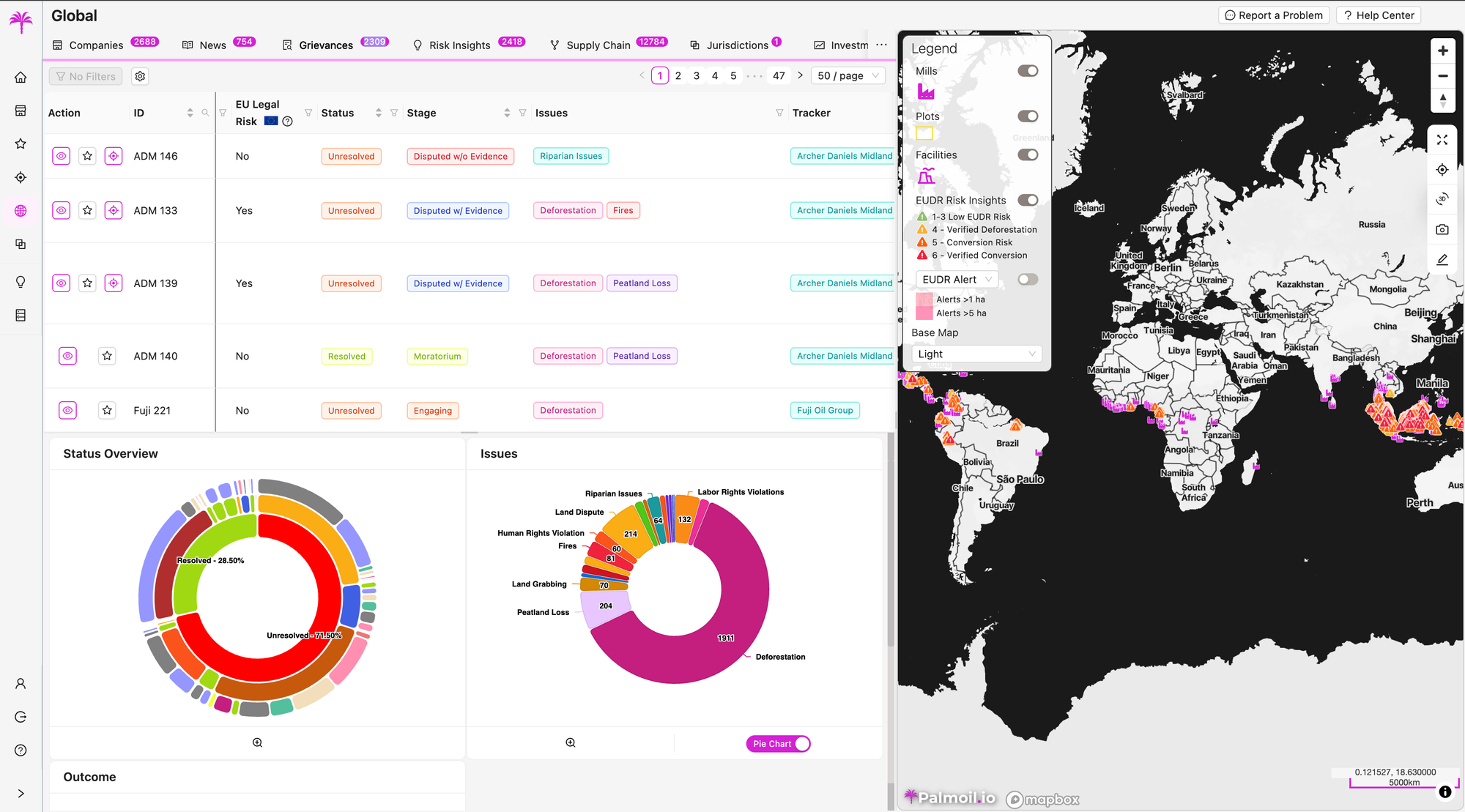Filter the Stage column
1465x812 pixels.
point(522,113)
